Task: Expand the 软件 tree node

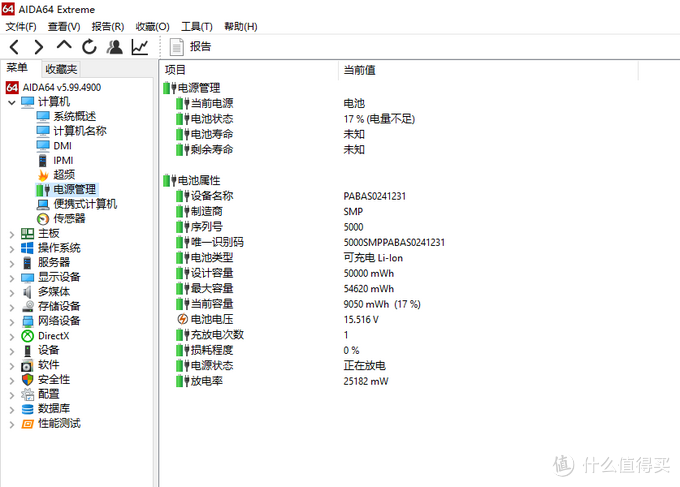Action: (x=12, y=366)
